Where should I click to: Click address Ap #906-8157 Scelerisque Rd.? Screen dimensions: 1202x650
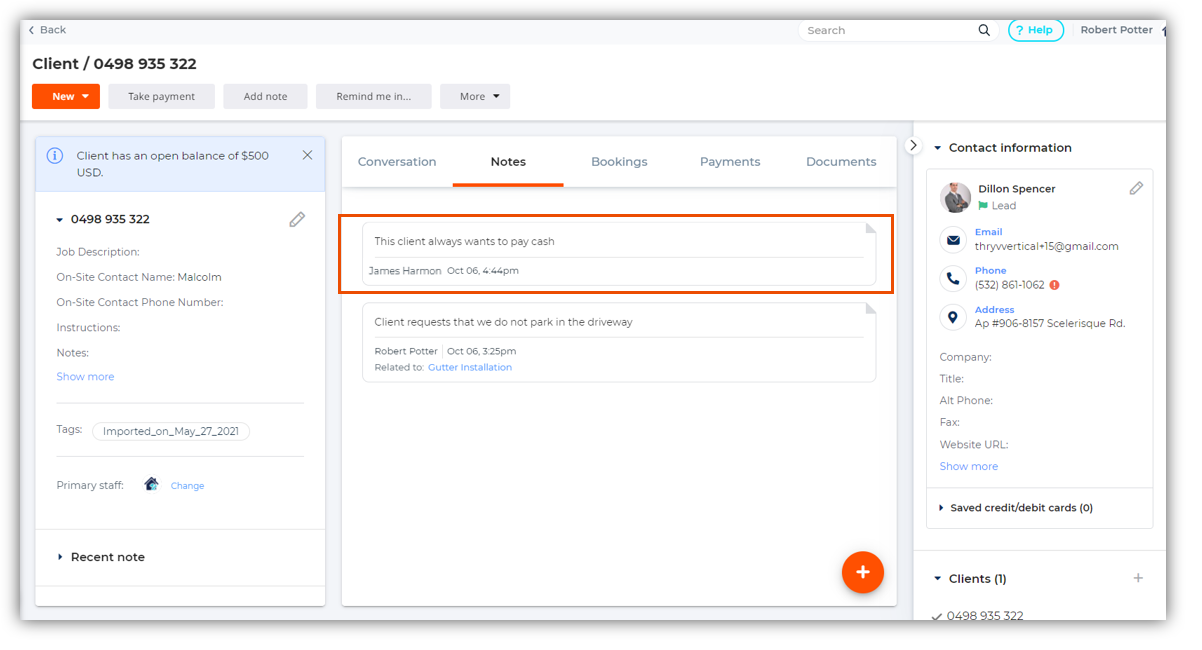(x=1049, y=324)
